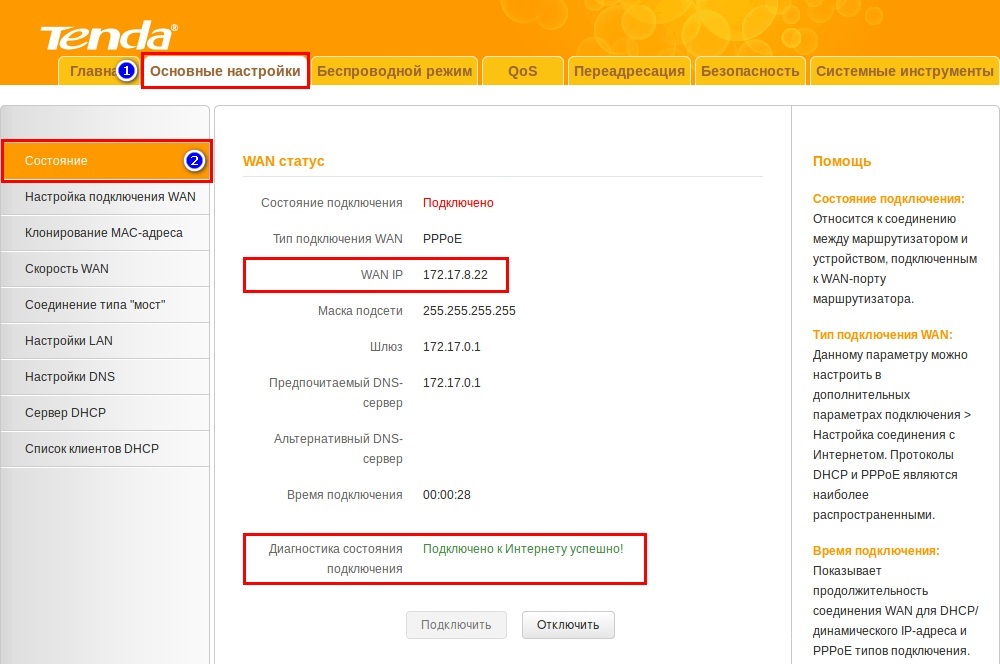Image resolution: width=1000 pixels, height=664 pixels.
Task: Open the Переадресация tab
Action: pyautogui.click(x=629, y=71)
